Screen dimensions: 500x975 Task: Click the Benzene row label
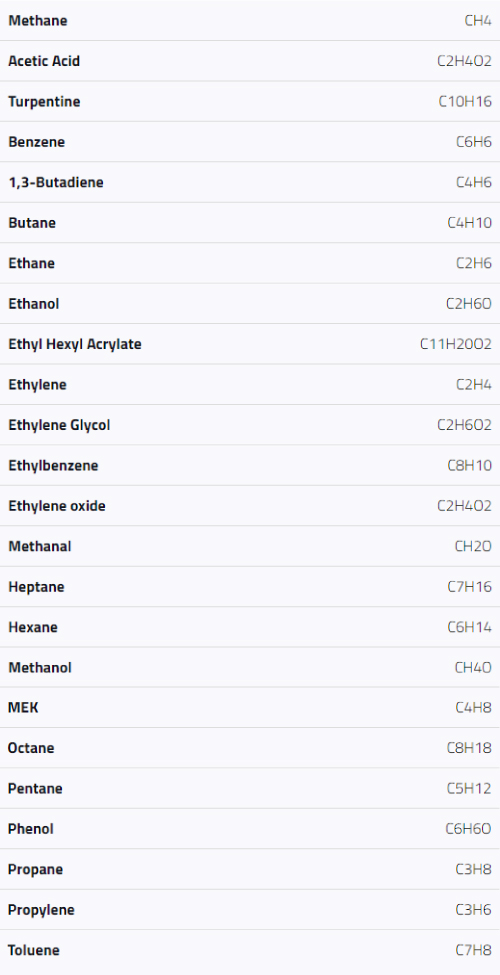click(37, 142)
